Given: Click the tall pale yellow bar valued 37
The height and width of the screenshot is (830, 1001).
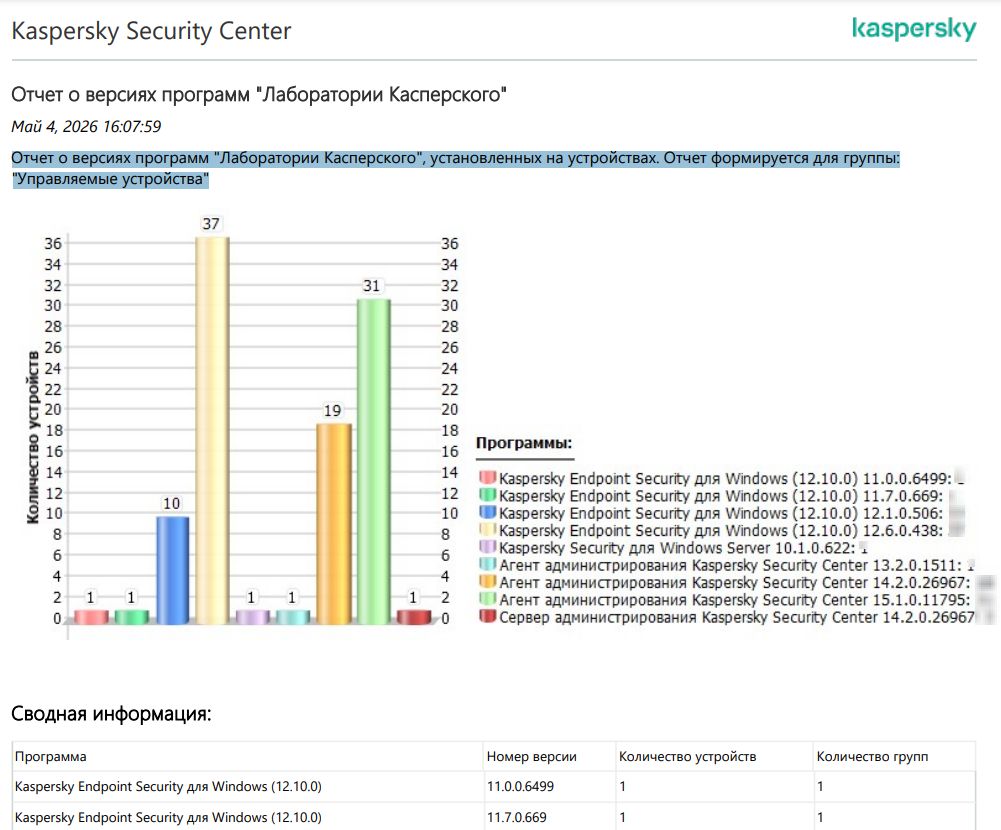Looking at the screenshot, I should (212, 431).
